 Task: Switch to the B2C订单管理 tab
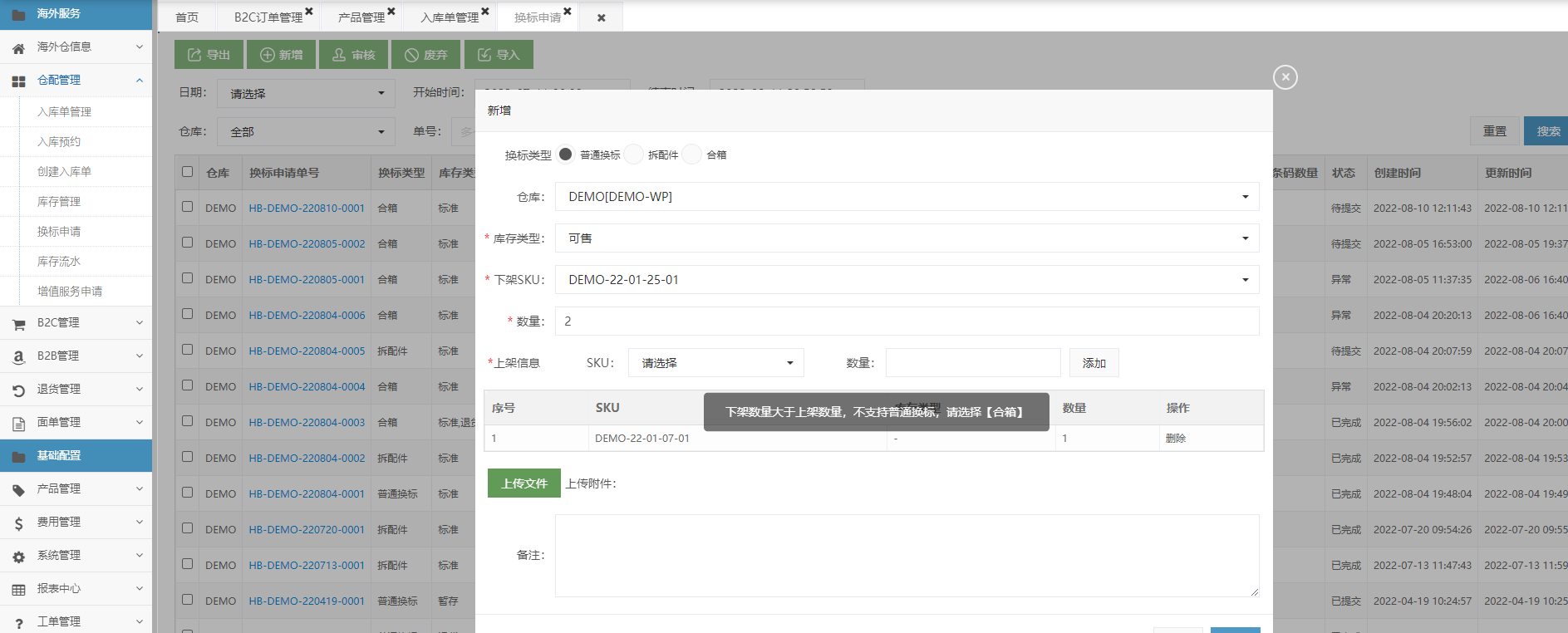tap(268, 17)
